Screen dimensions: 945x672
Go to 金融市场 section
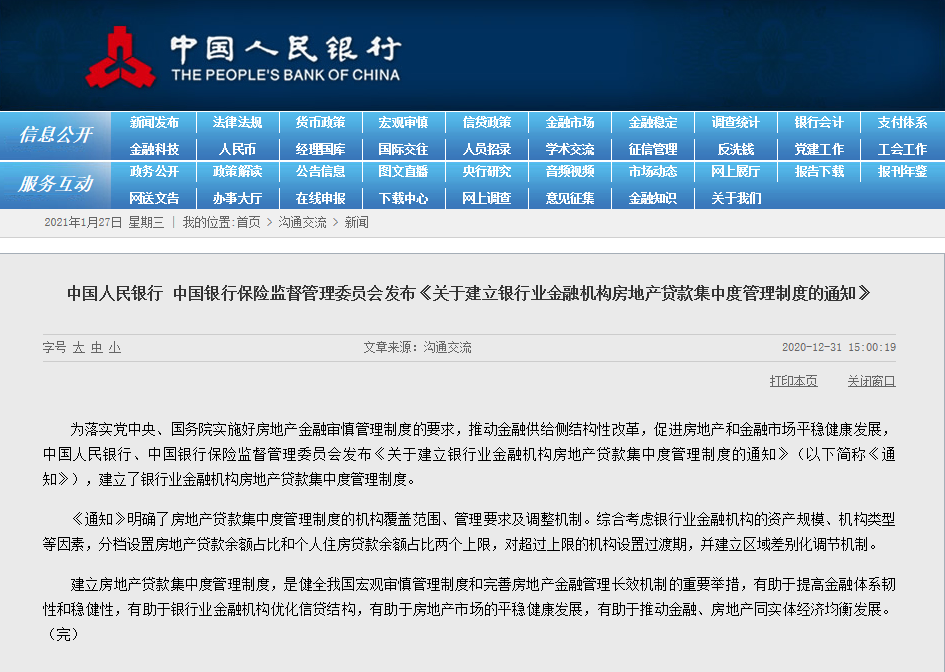[x=570, y=122]
